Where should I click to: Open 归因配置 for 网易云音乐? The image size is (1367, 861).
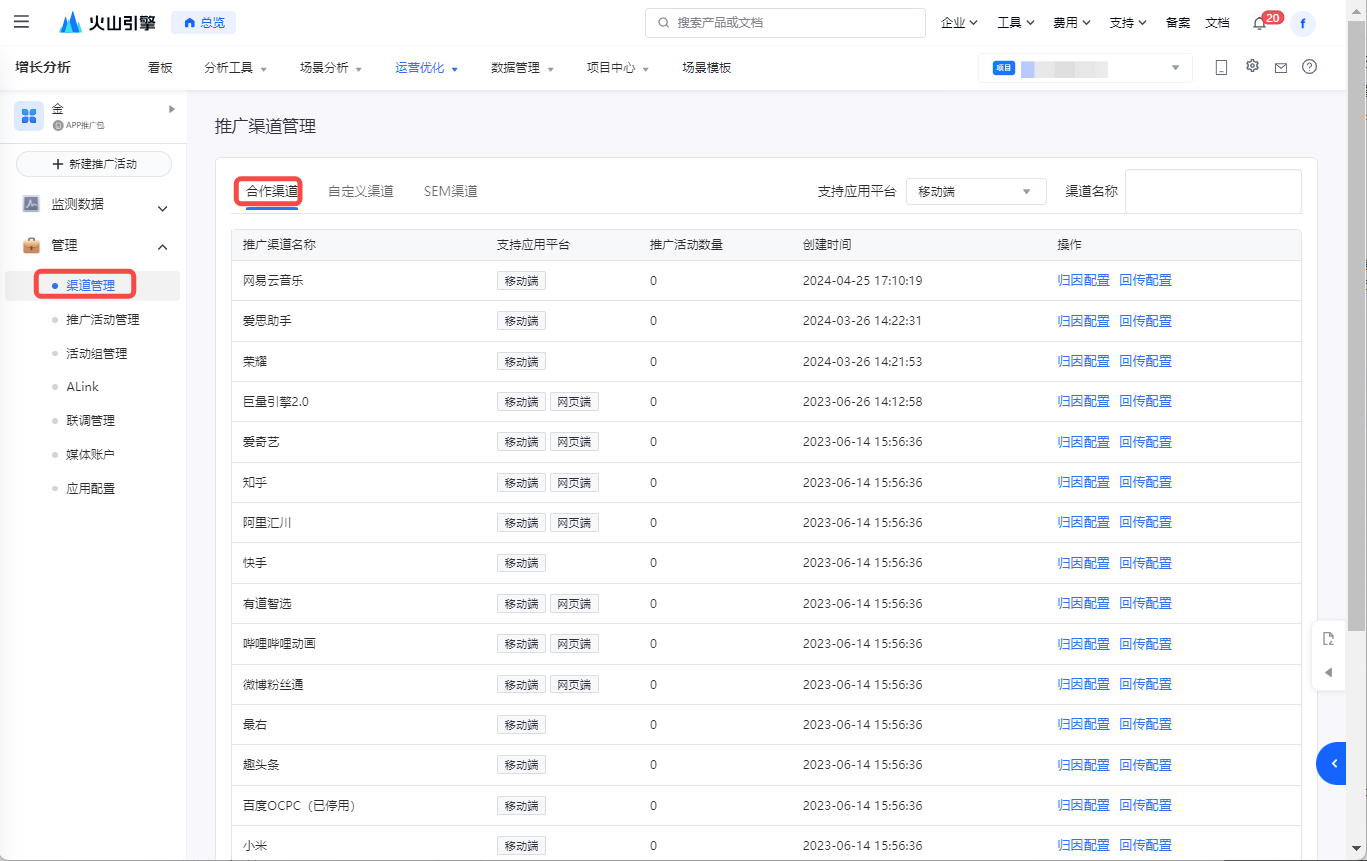(x=1083, y=281)
